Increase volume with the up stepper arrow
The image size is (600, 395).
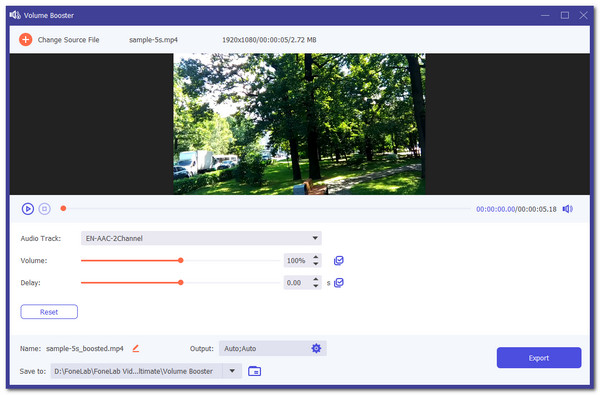pos(316,257)
